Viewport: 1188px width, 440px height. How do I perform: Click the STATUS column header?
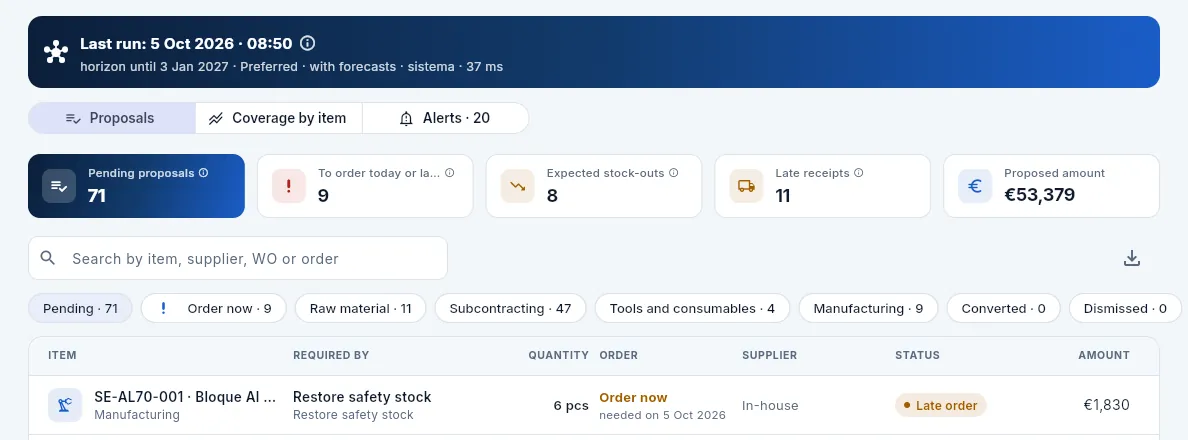coord(918,355)
